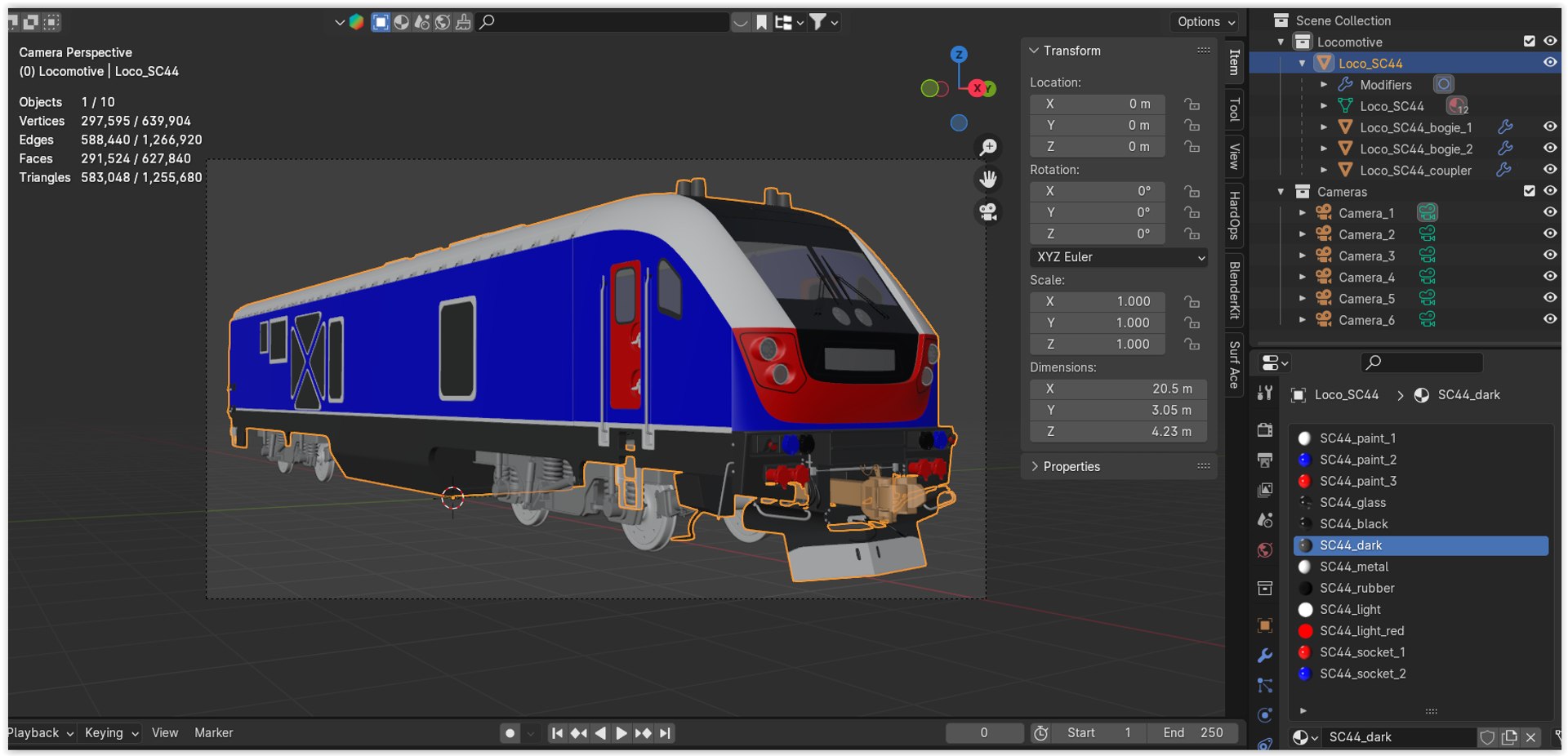This screenshot has height=756, width=1568.
Task: Enable fake user shield for SC44_dark
Action: point(1487,737)
